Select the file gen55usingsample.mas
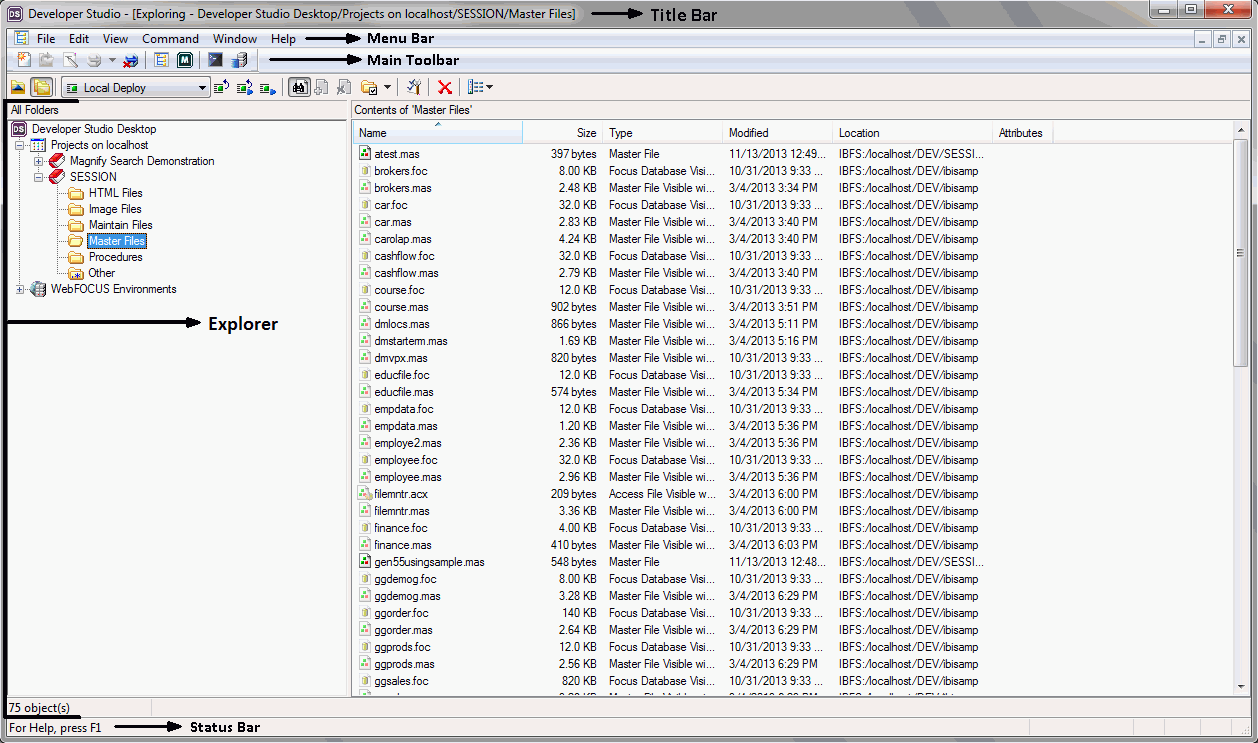Screen dimensions: 1258x743 429,562
